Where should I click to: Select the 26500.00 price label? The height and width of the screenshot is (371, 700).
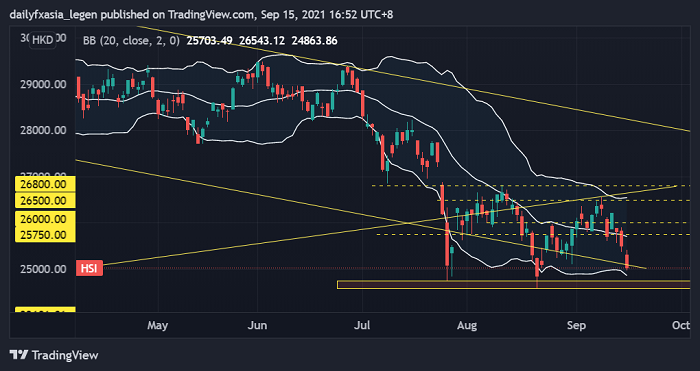pos(45,200)
